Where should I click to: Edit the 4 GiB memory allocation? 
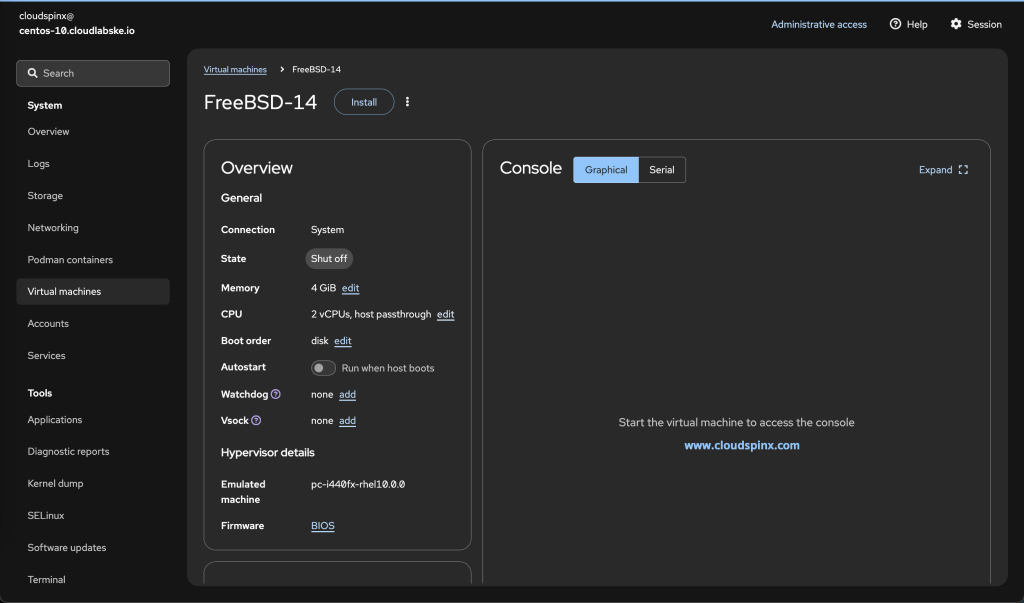click(x=350, y=288)
